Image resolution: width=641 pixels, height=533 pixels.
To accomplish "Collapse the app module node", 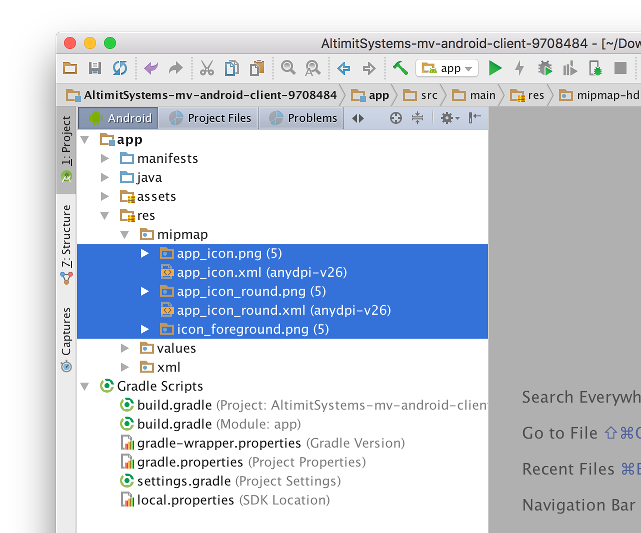I will pos(85,140).
